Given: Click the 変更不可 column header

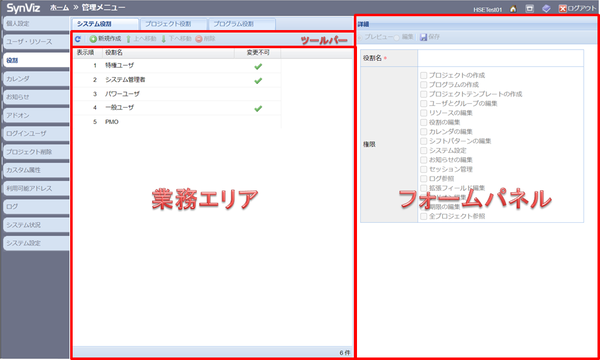Looking at the screenshot, I should [258, 53].
